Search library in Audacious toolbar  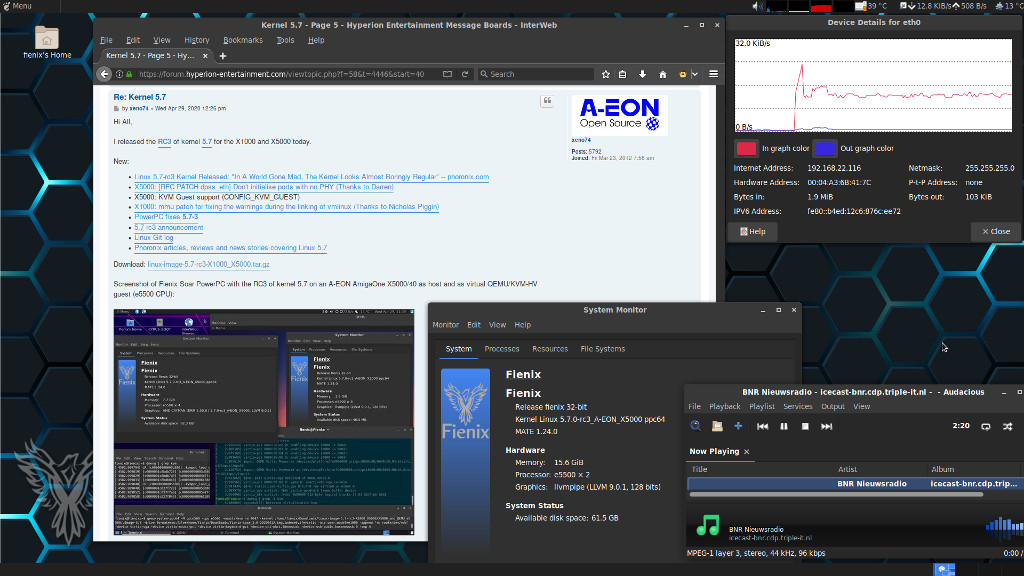(x=696, y=426)
